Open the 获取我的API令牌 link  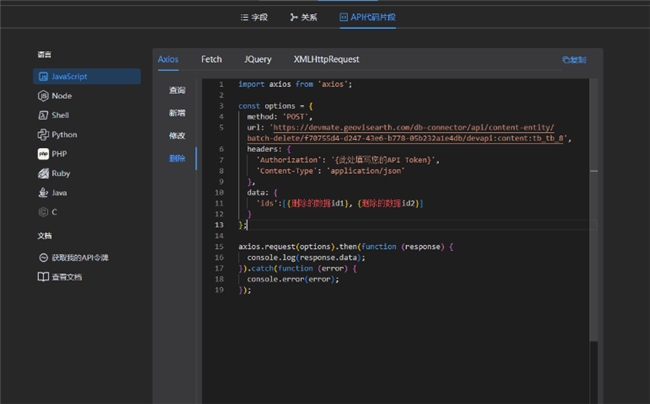(80, 258)
